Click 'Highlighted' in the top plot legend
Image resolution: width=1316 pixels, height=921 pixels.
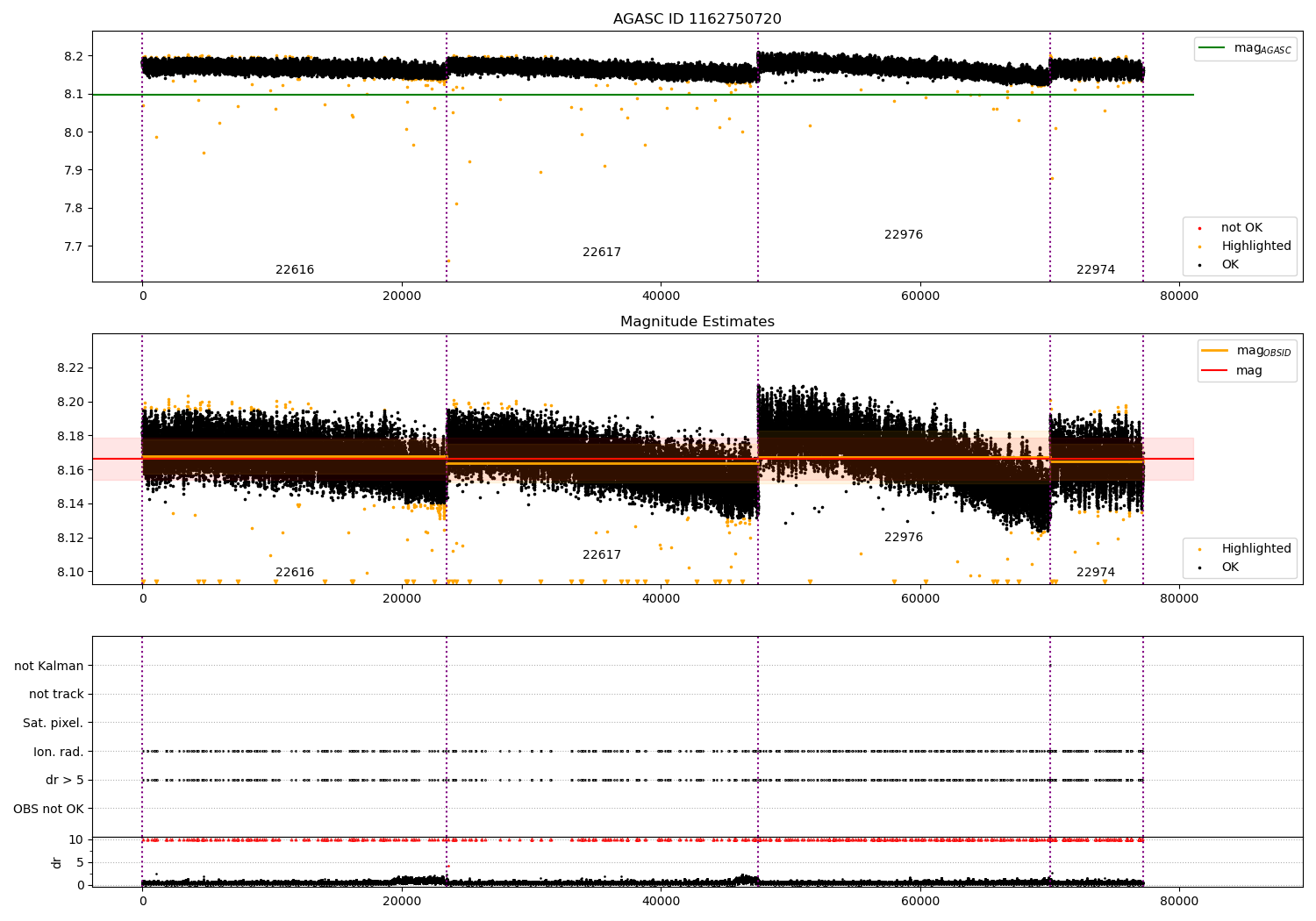[1256, 246]
